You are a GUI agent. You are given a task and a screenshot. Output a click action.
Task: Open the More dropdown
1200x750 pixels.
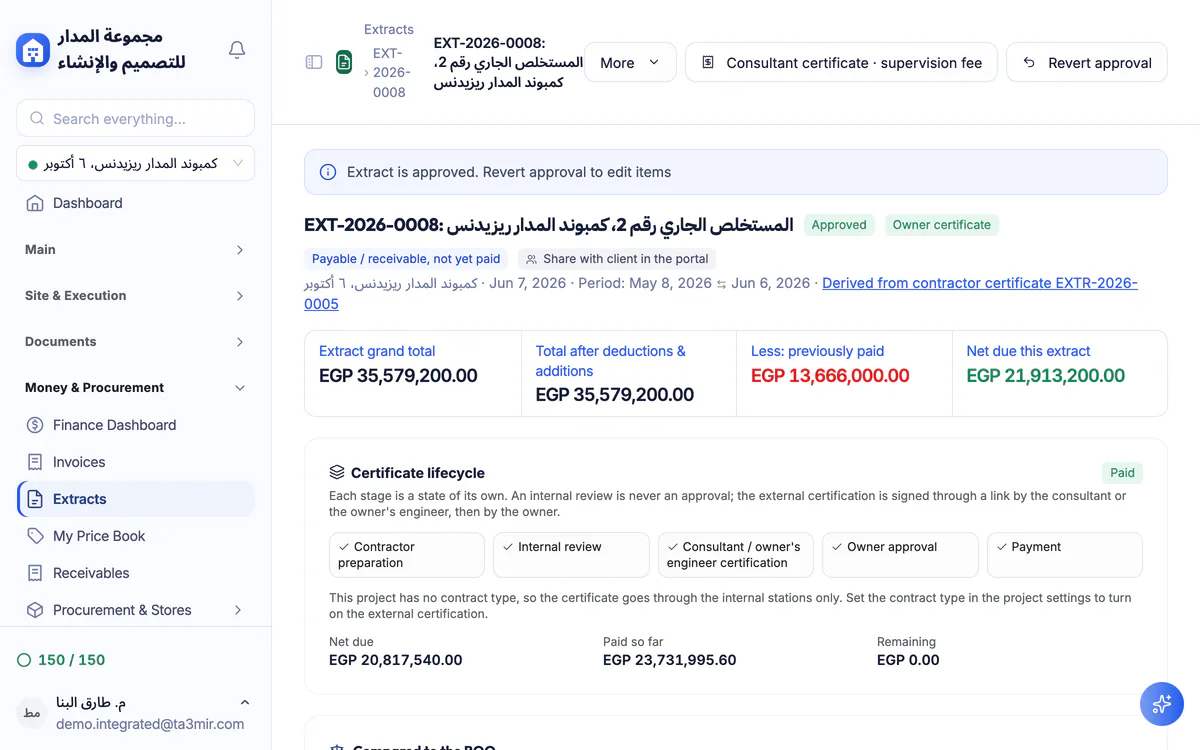(630, 62)
